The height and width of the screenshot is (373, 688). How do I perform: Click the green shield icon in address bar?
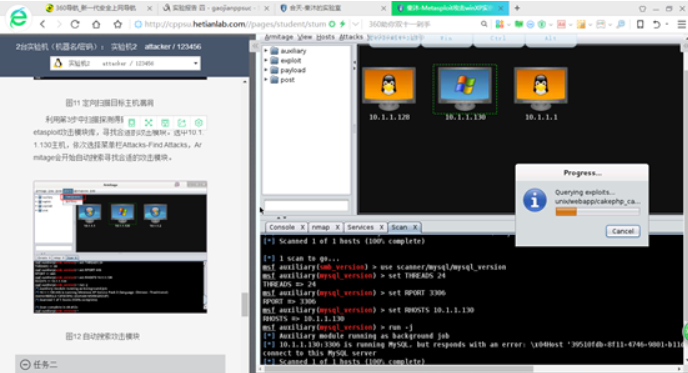pyautogui.click(x=332, y=24)
